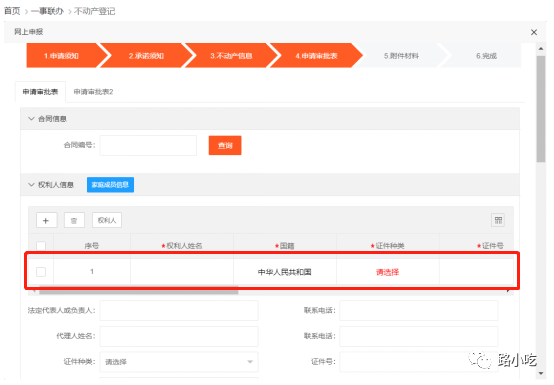
Task: Open the column settings grid icon
Action: (x=498, y=220)
